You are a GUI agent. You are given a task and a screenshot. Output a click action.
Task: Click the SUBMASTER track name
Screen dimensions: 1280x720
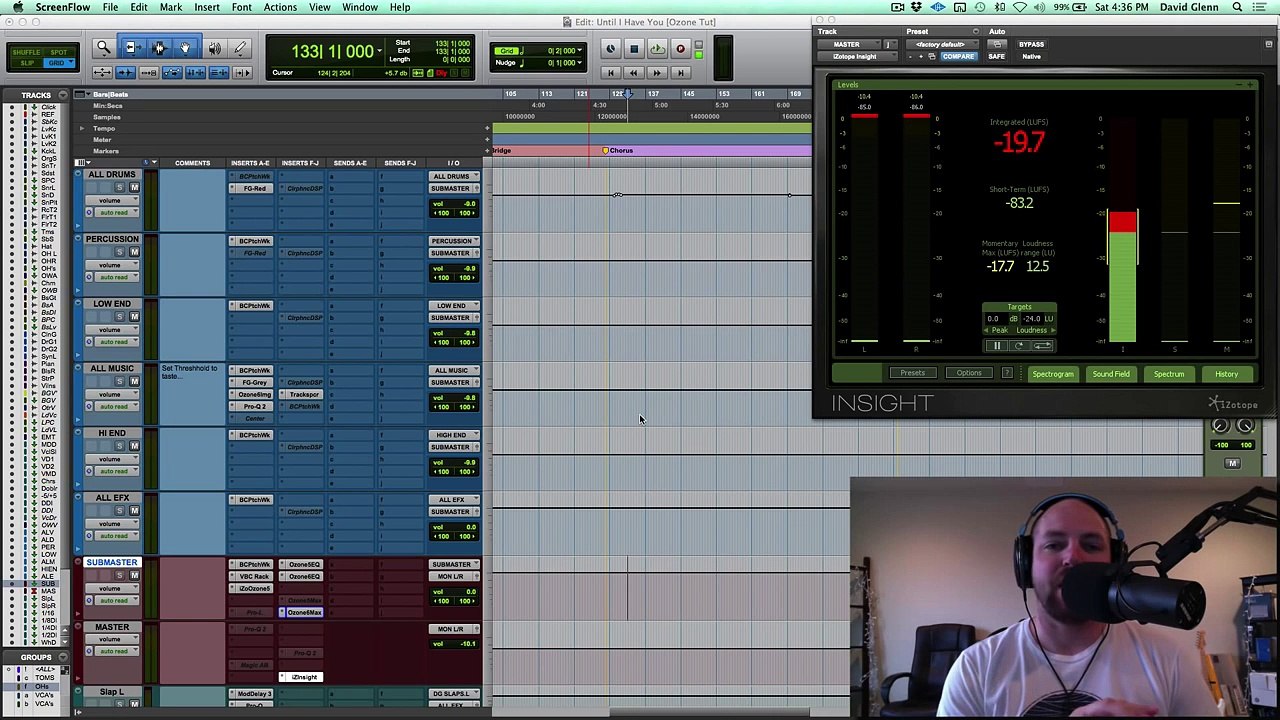tap(112, 563)
